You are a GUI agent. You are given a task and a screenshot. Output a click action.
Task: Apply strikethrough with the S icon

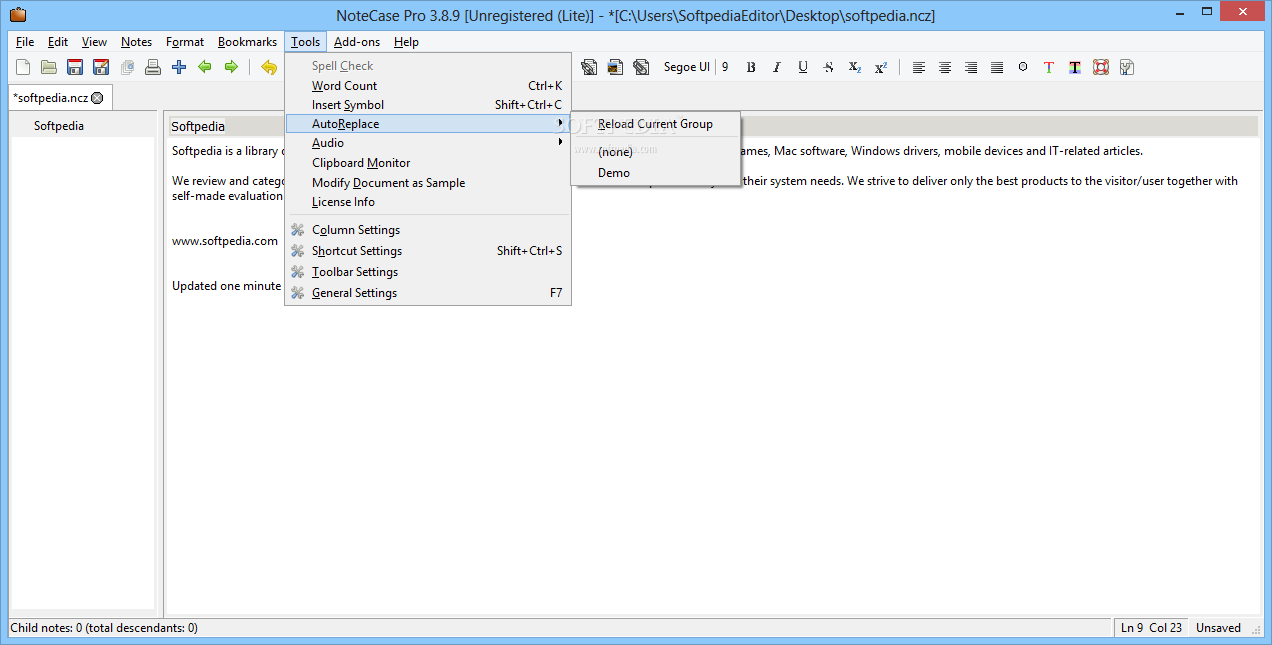tap(829, 67)
